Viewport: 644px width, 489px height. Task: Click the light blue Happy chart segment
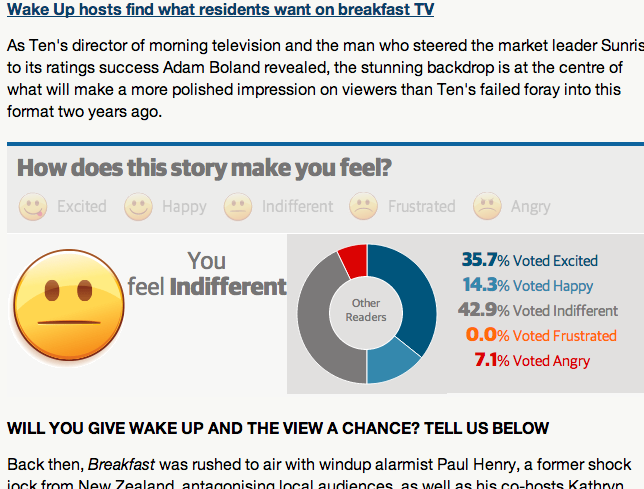390,364
